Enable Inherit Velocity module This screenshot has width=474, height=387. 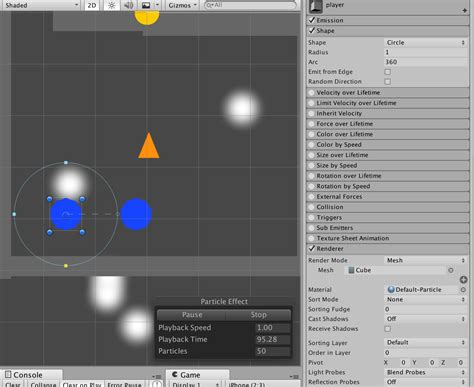(x=312, y=113)
